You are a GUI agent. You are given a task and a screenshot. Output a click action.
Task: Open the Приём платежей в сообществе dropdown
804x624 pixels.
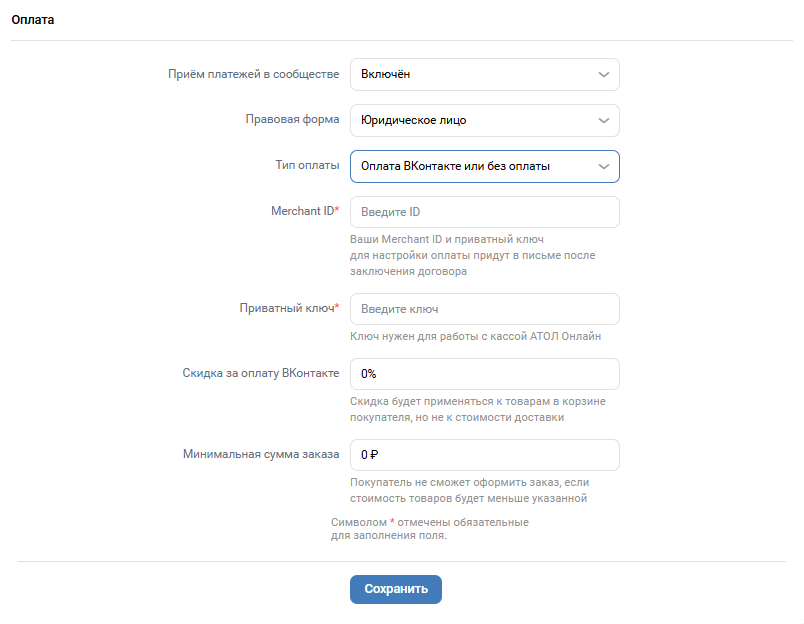tap(485, 75)
